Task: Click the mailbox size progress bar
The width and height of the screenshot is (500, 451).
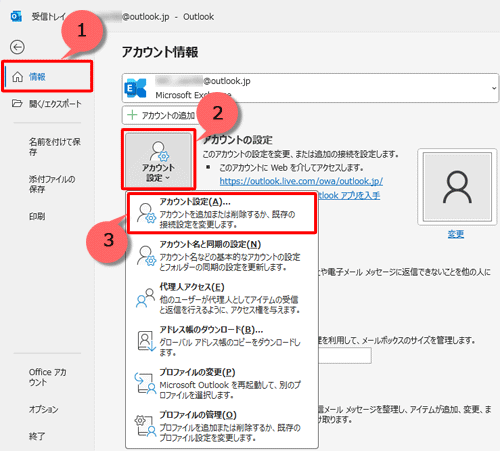Action: [x=345, y=355]
